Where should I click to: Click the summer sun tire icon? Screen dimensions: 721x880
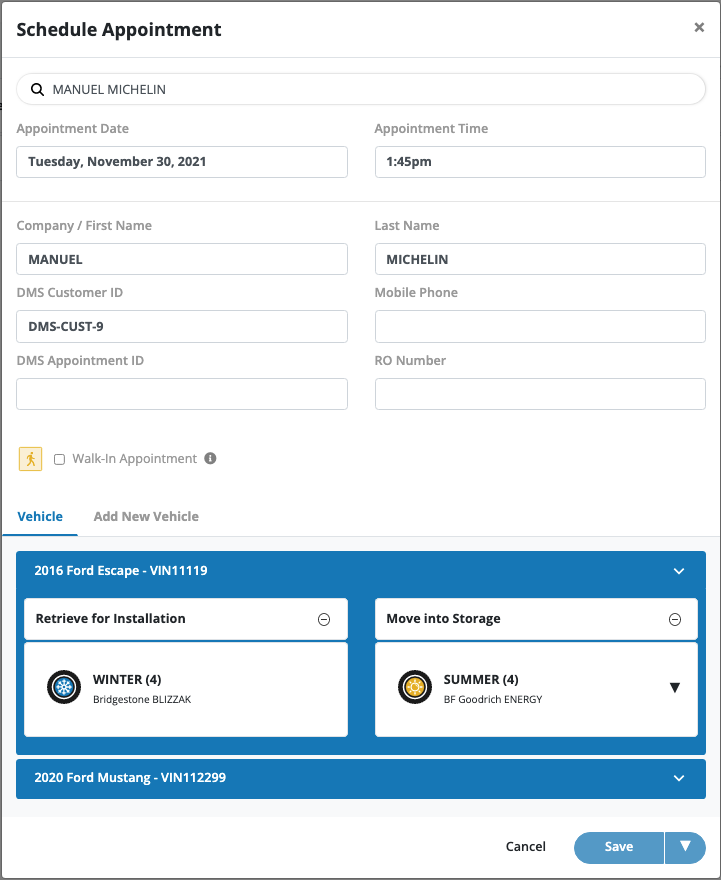[415, 687]
